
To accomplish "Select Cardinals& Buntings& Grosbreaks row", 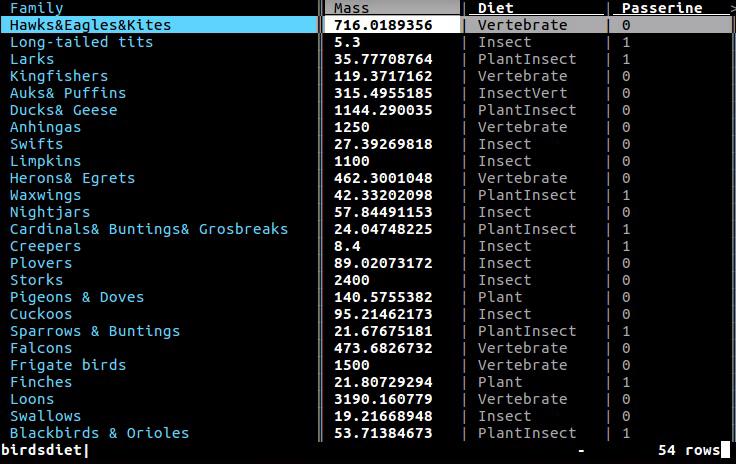I will [x=366, y=229].
